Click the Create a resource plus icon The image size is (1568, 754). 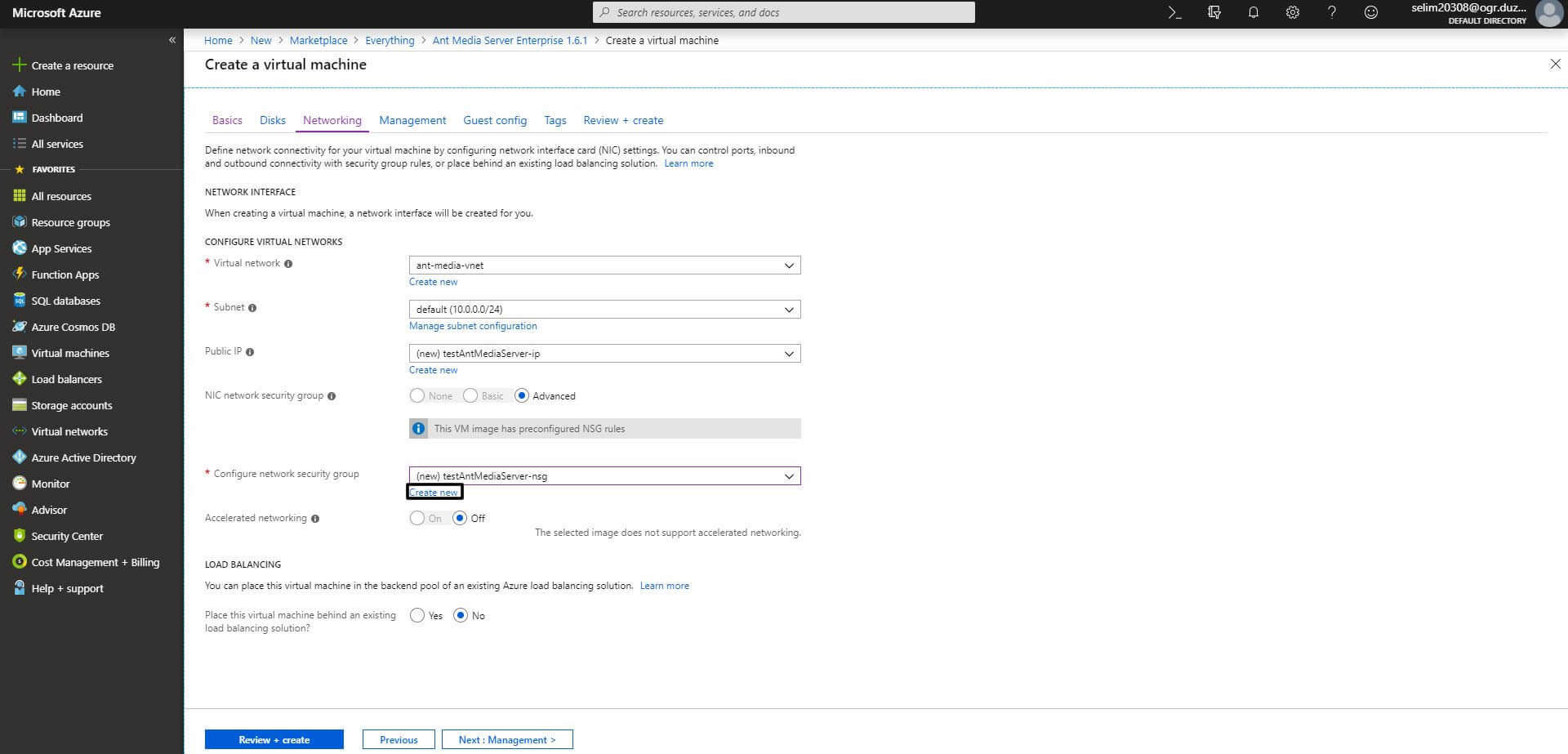click(x=20, y=65)
